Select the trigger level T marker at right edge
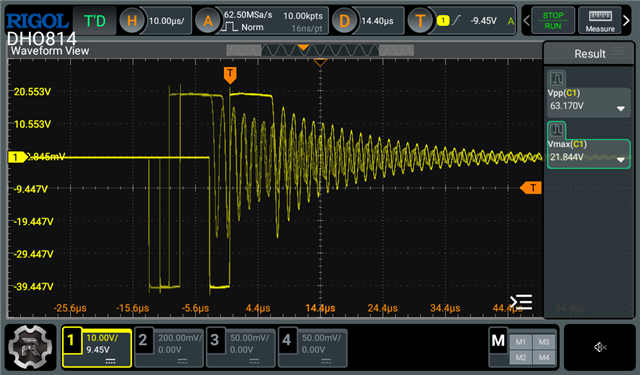Viewport: 640px width, 375px height. pos(531,188)
